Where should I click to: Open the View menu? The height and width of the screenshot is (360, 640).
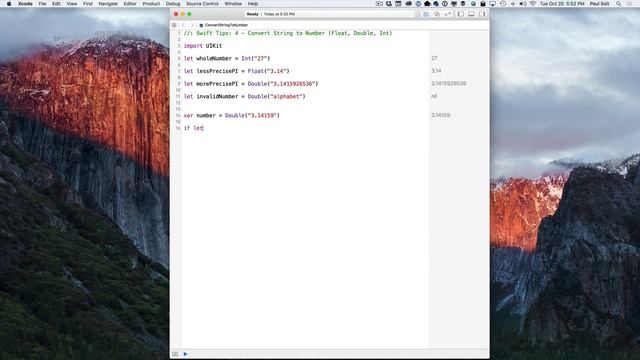pyautogui.click(x=72, y=4)
